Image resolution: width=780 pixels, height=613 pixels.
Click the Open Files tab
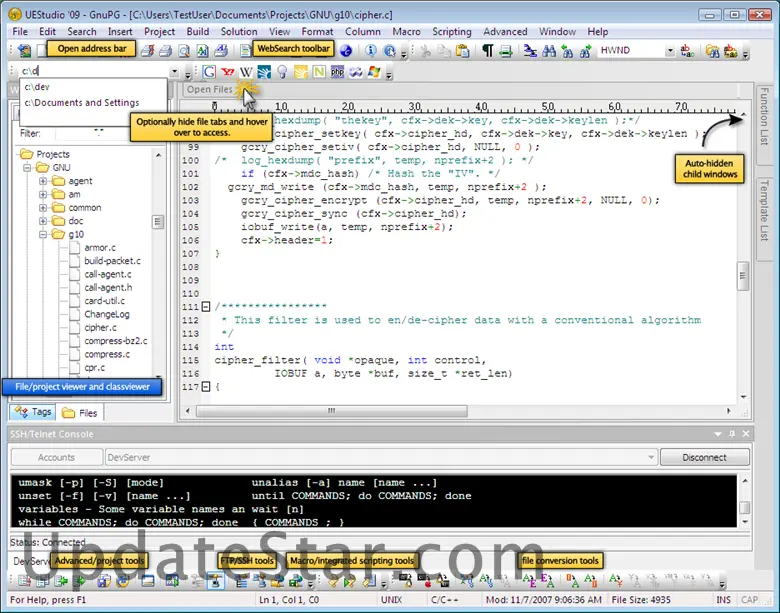(209, 90)
